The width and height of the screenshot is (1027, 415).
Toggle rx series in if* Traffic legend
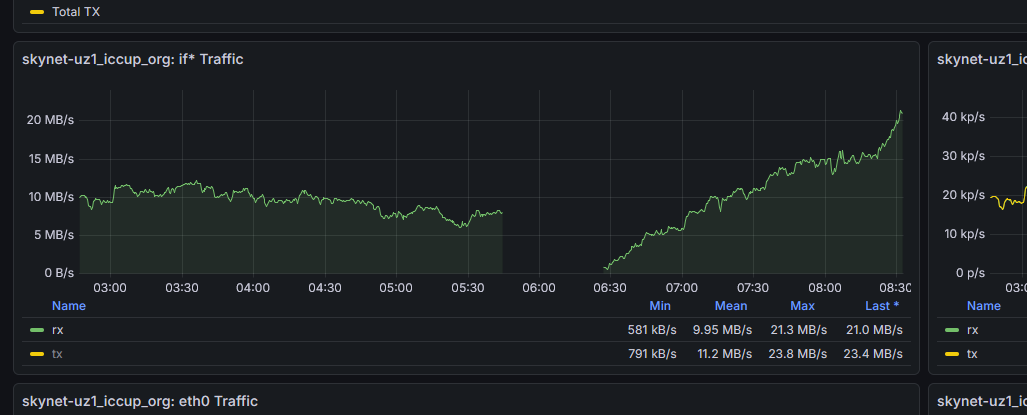pos(58,330)
